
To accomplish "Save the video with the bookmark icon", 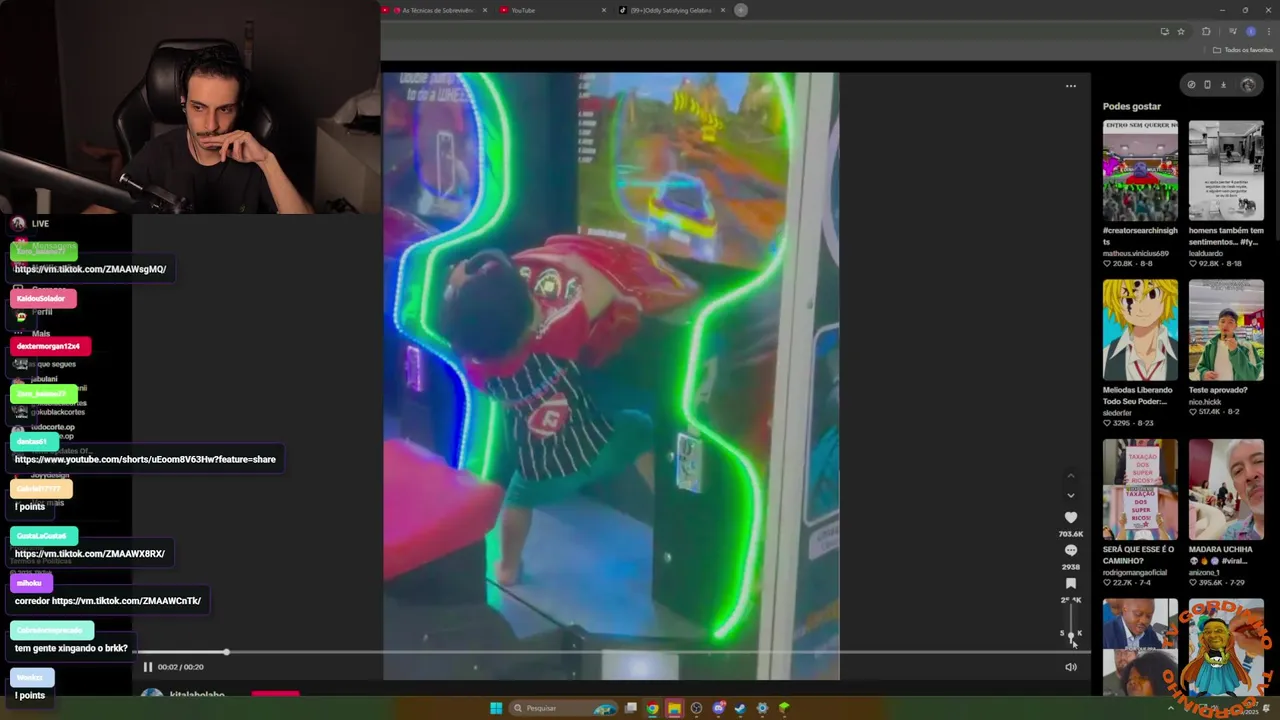I will [1071, 583].
